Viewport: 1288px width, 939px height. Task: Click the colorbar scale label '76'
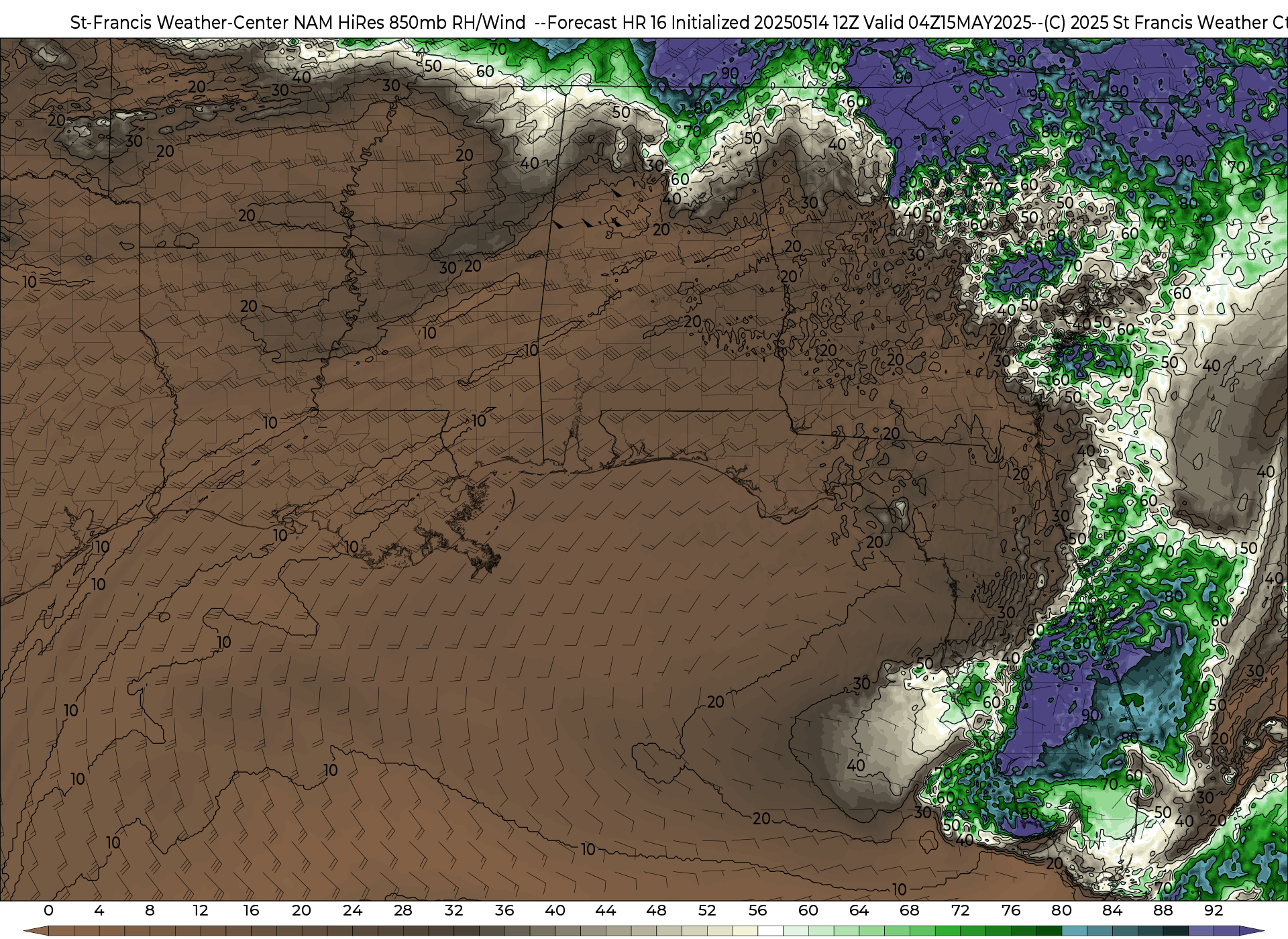(x=1011, y=910)
